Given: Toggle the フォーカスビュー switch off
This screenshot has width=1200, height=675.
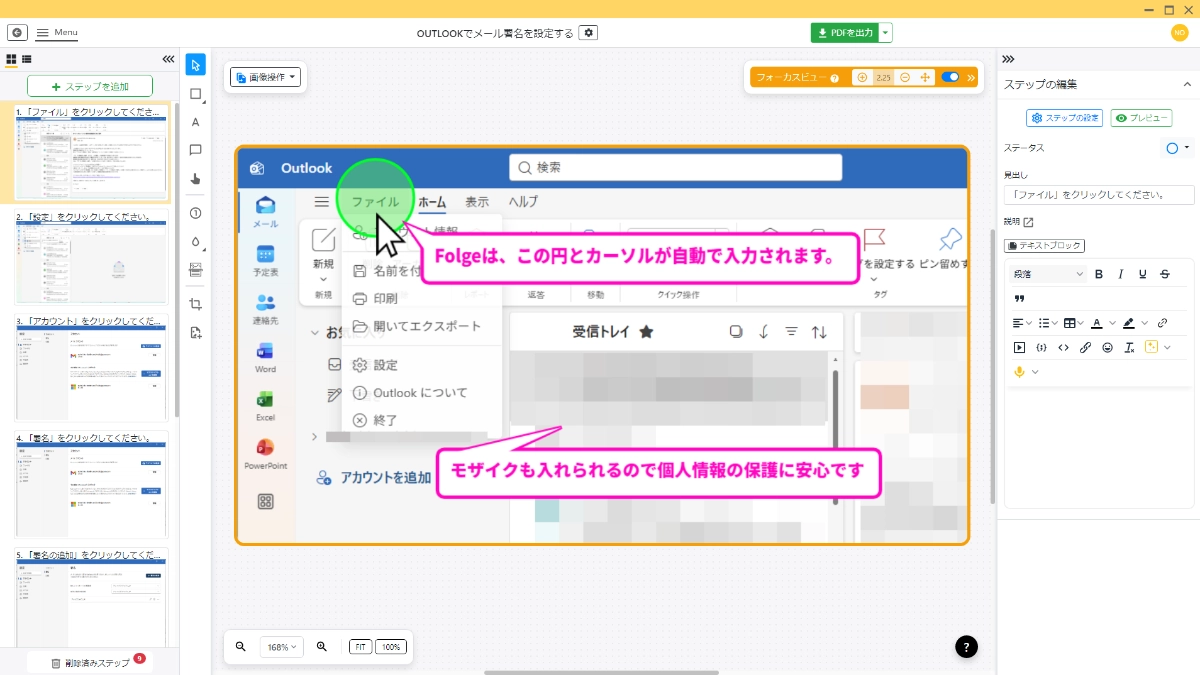Looking at the screenshot, I should [950, 77].
